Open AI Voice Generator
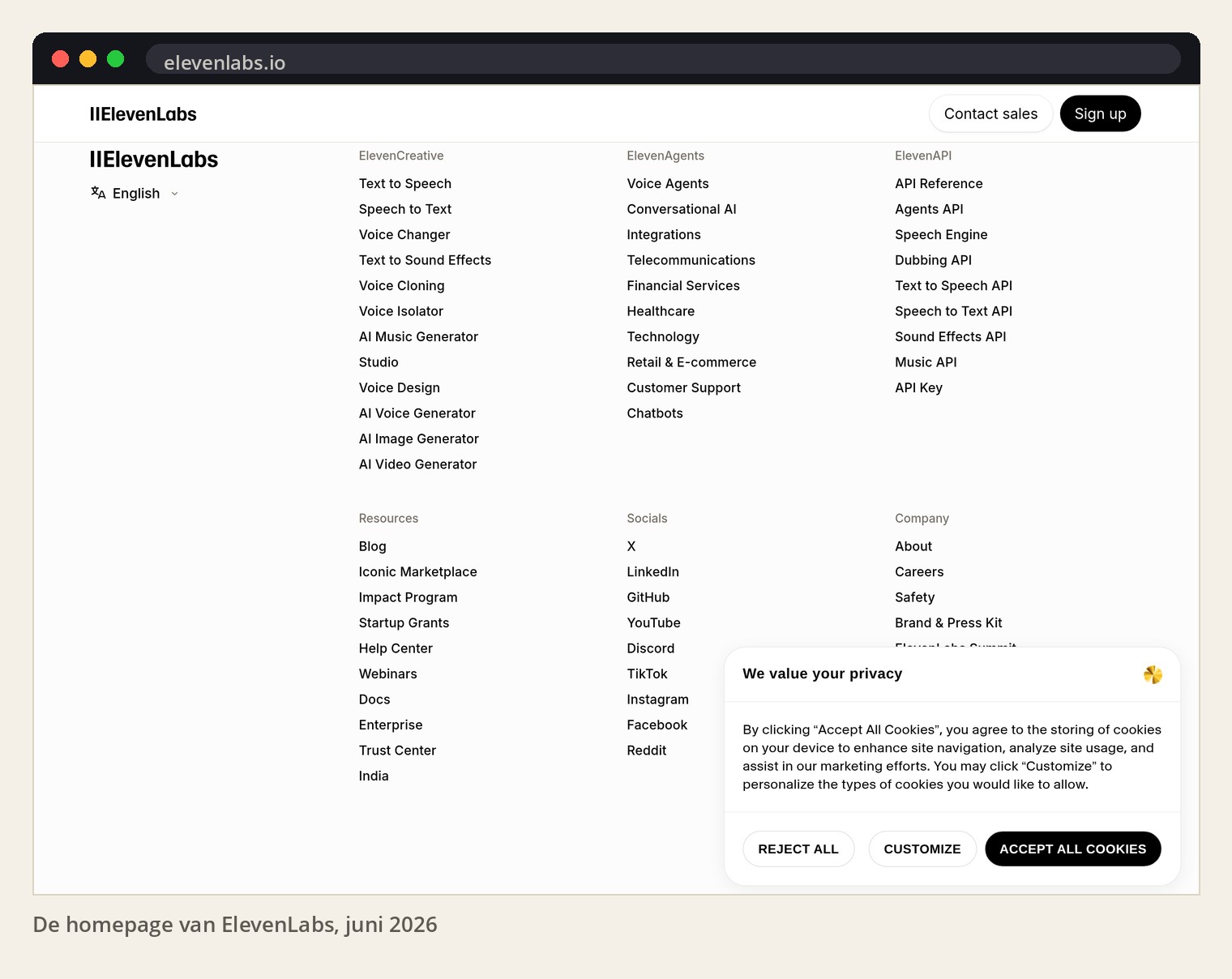The width and height of the screenshot is (1232, 979). pyautogui.click(x=417, y=413)
